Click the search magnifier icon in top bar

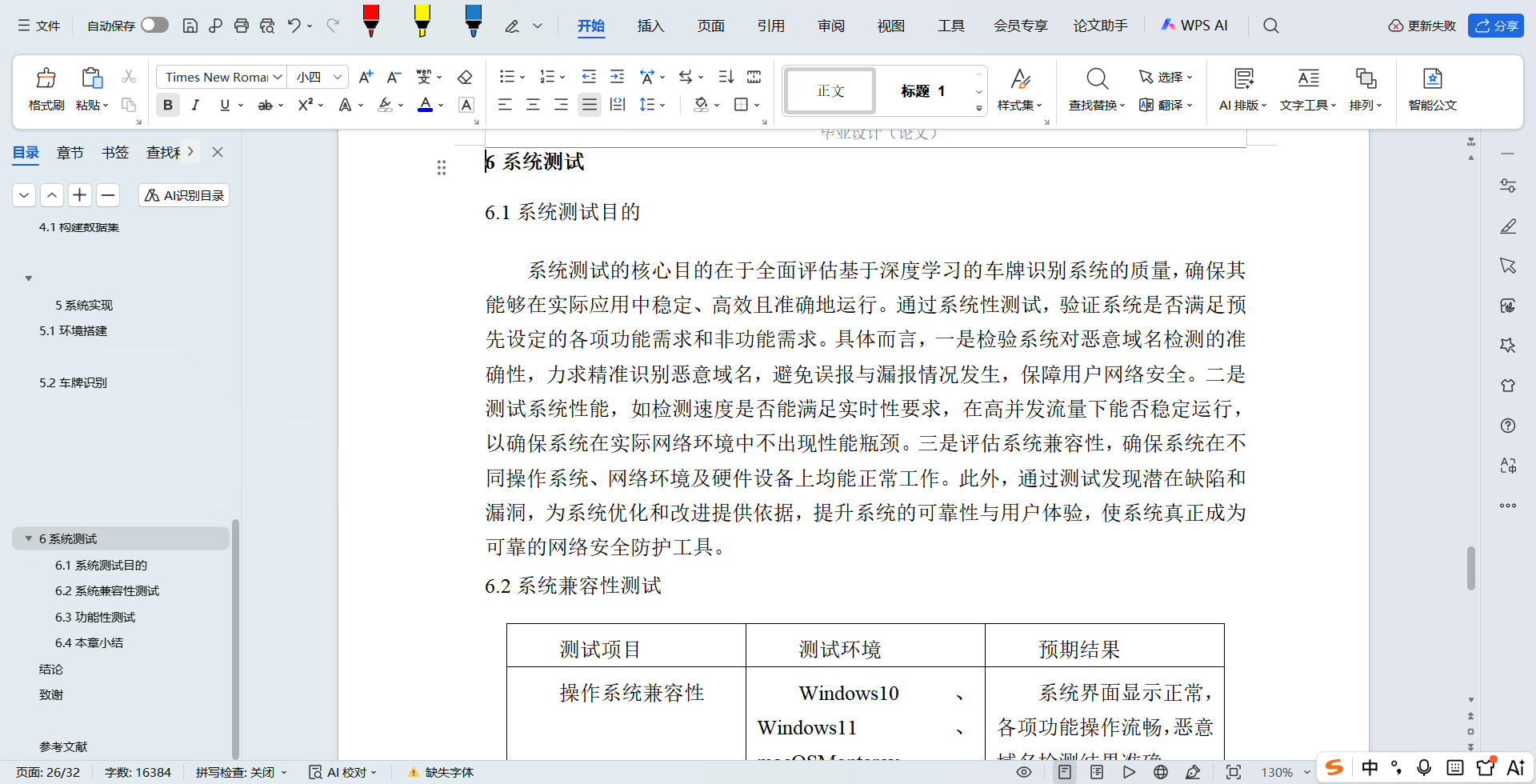click(x=1271, y=26)
